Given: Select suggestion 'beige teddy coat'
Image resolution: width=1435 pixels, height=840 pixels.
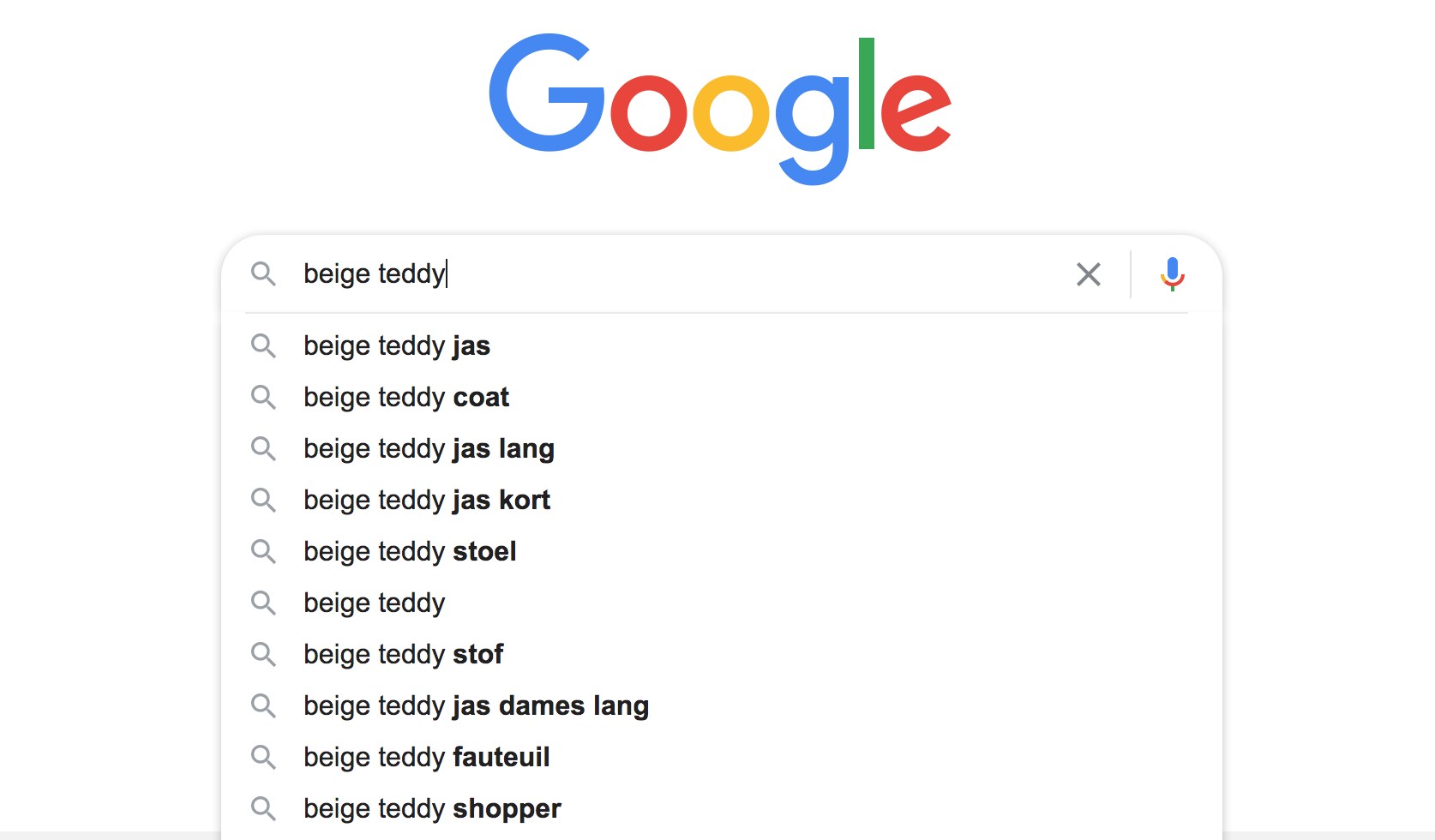Looking at the screenshot, I should [x=722, y=398].
